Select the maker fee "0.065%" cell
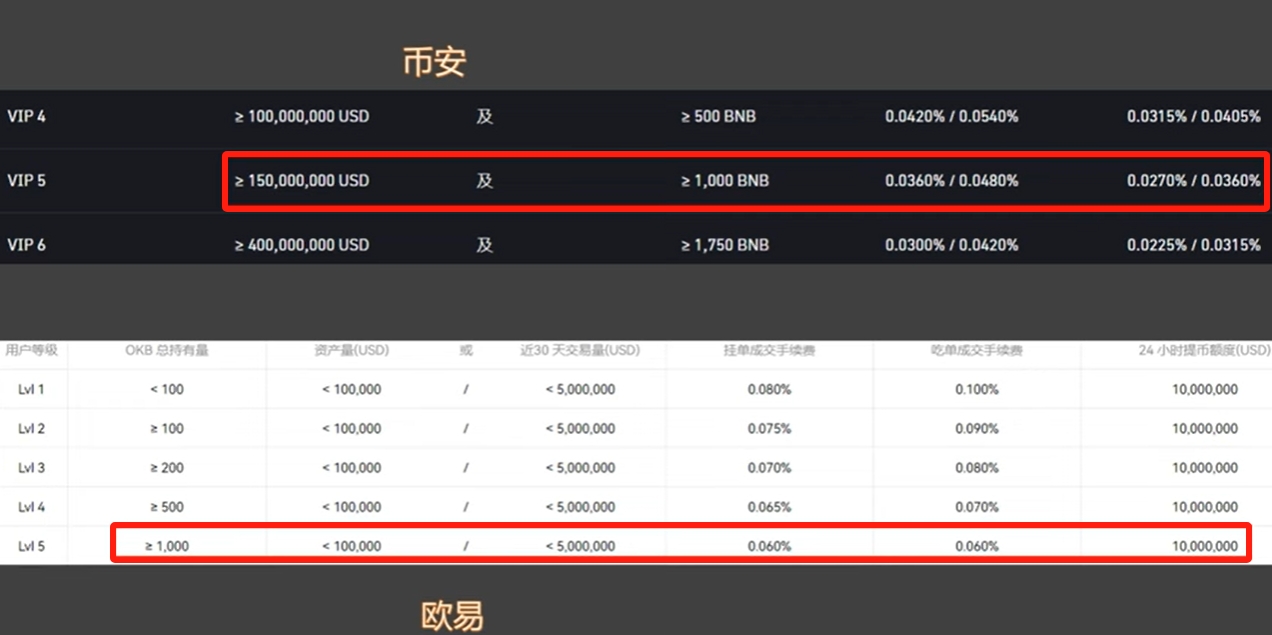This screenshot has height=635, width=1272. (x=769, y=507)
